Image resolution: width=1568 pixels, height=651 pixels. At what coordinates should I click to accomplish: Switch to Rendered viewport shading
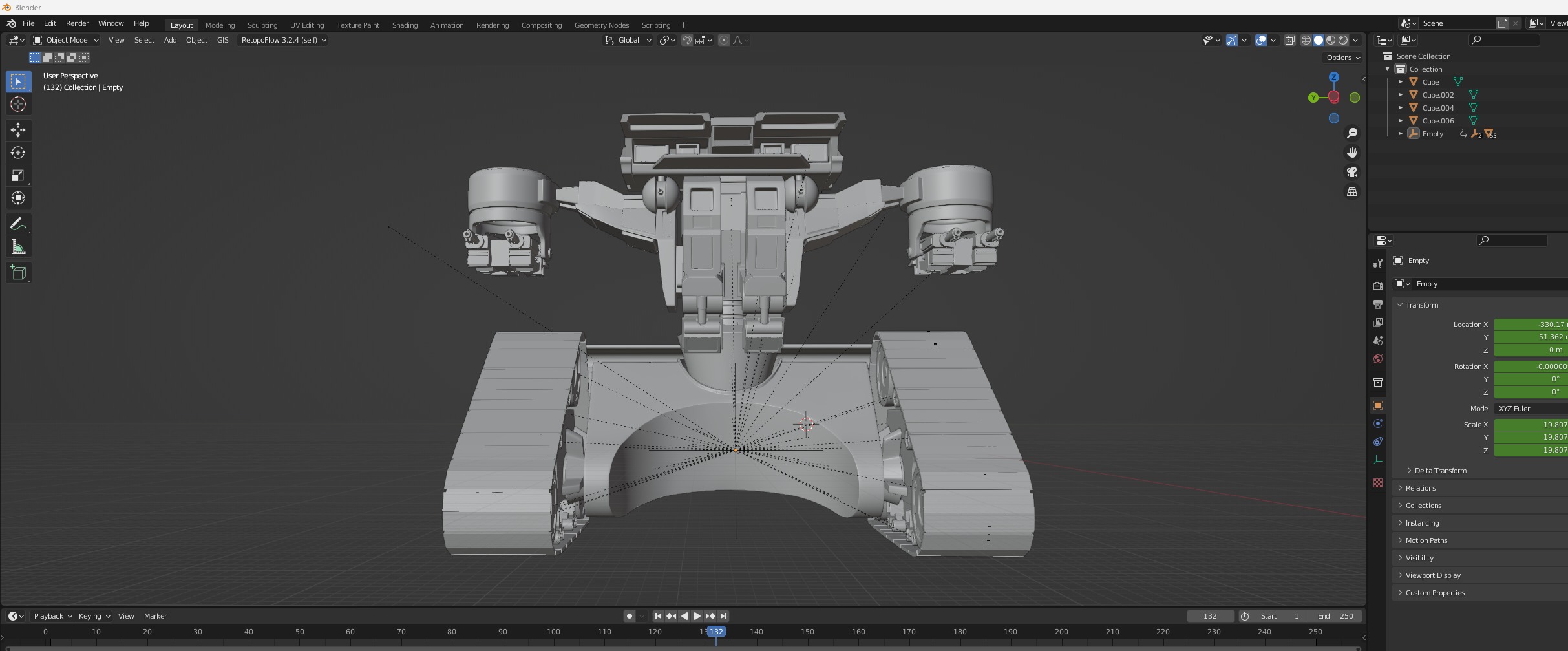tap(1343, 40)
